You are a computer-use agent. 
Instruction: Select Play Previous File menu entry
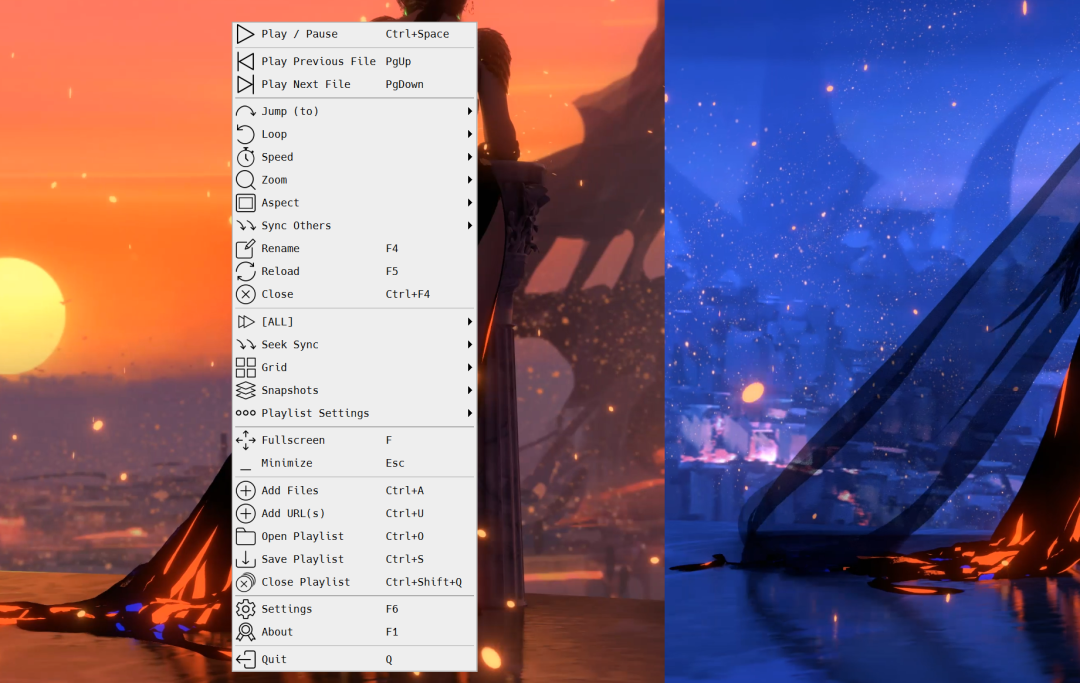pos(355,61)
